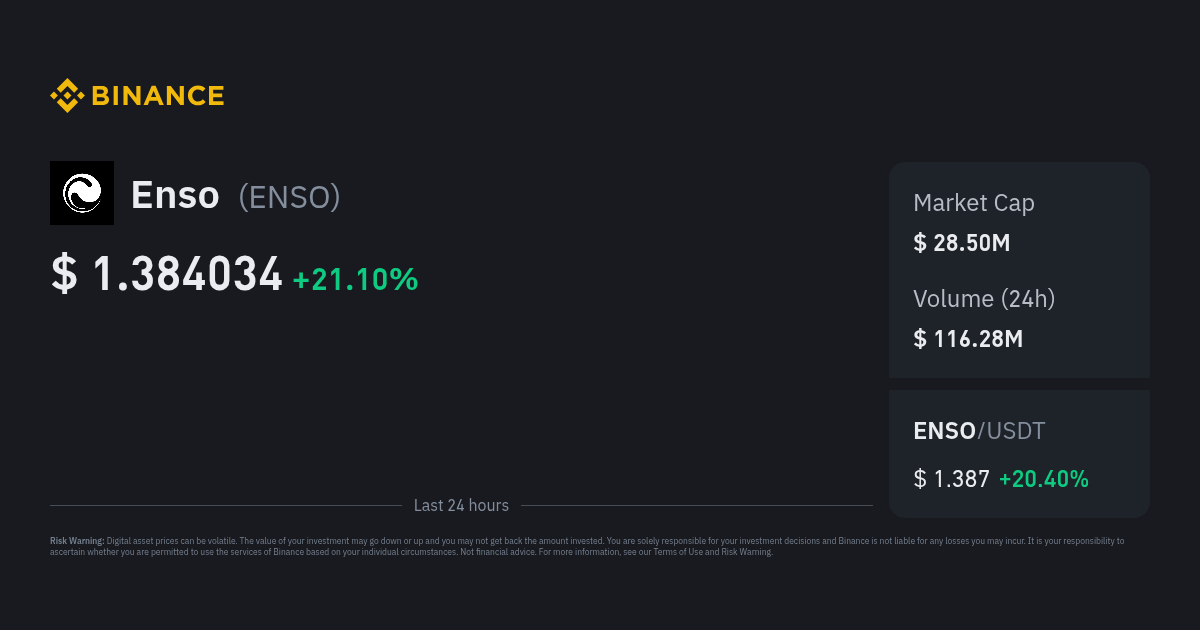Click the dollar sign before 1.384034

[63, 275]
